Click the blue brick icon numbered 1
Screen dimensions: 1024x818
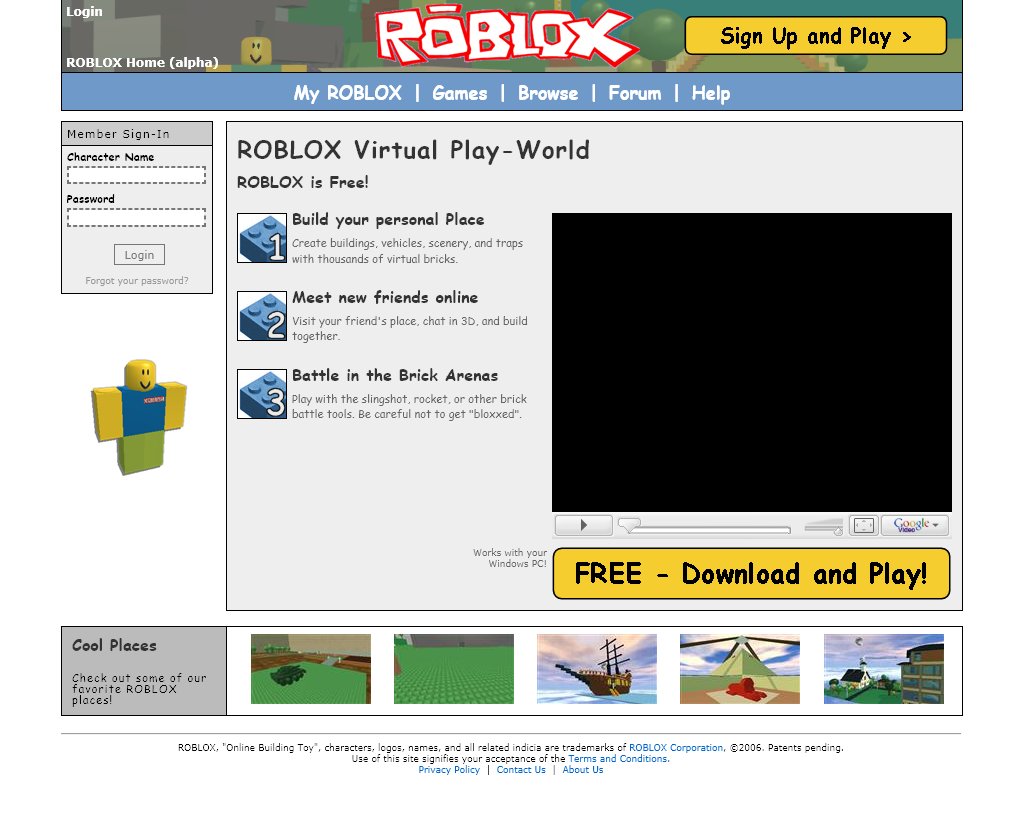(x=262, y=238)
